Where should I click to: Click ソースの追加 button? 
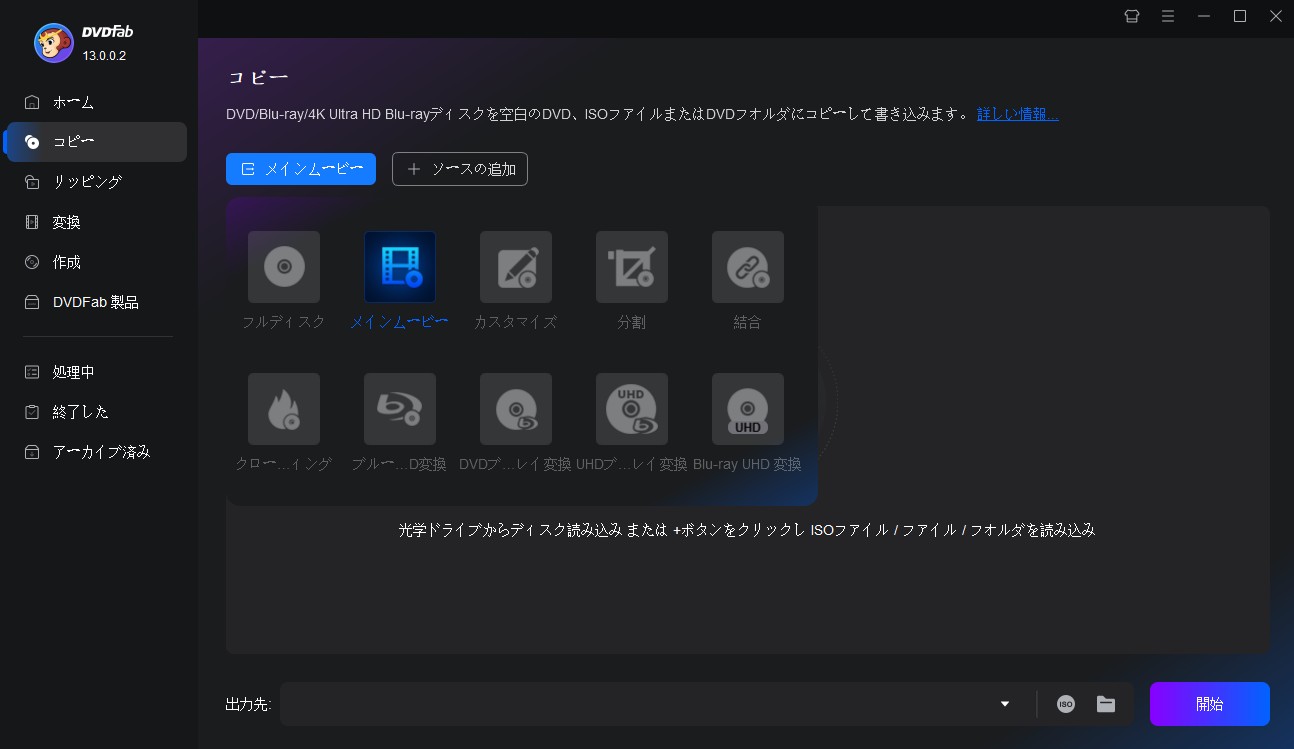point(460,169)
